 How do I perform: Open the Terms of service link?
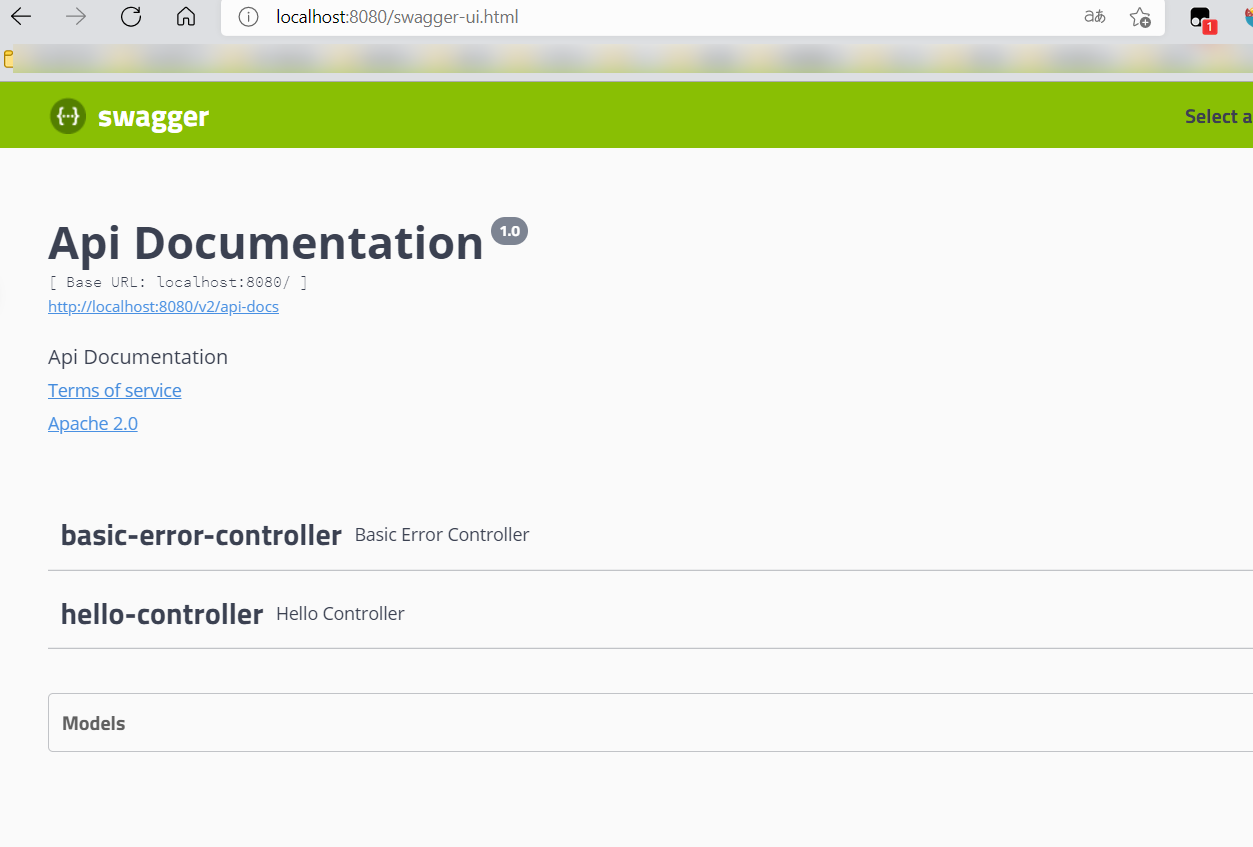115,390
